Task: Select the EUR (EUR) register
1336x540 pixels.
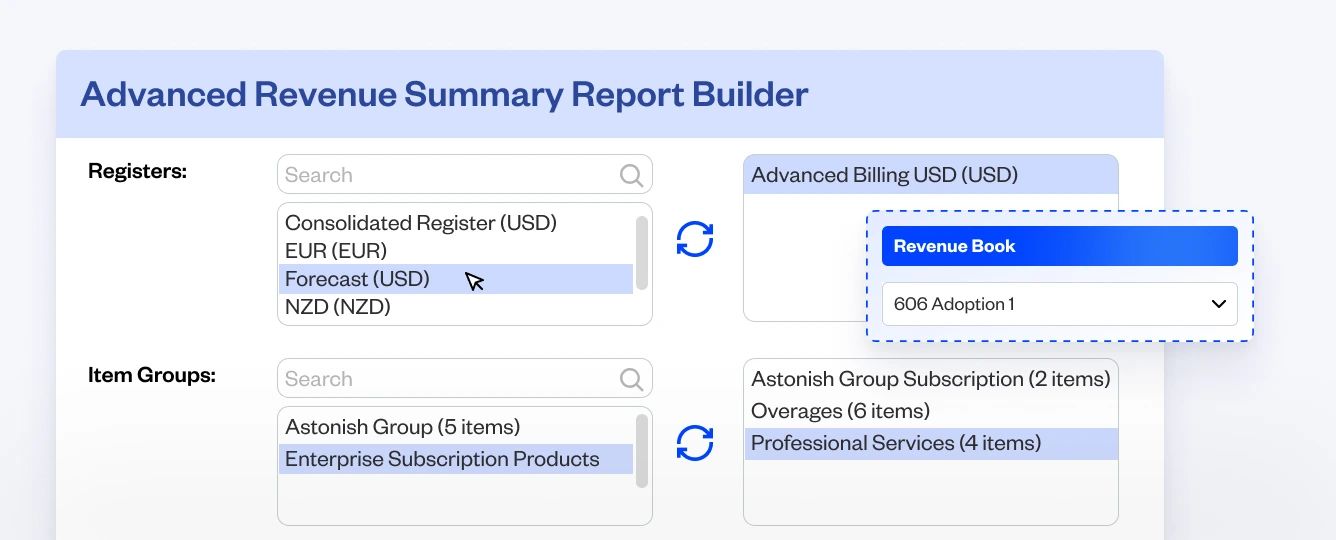Action: coord(336,251)
